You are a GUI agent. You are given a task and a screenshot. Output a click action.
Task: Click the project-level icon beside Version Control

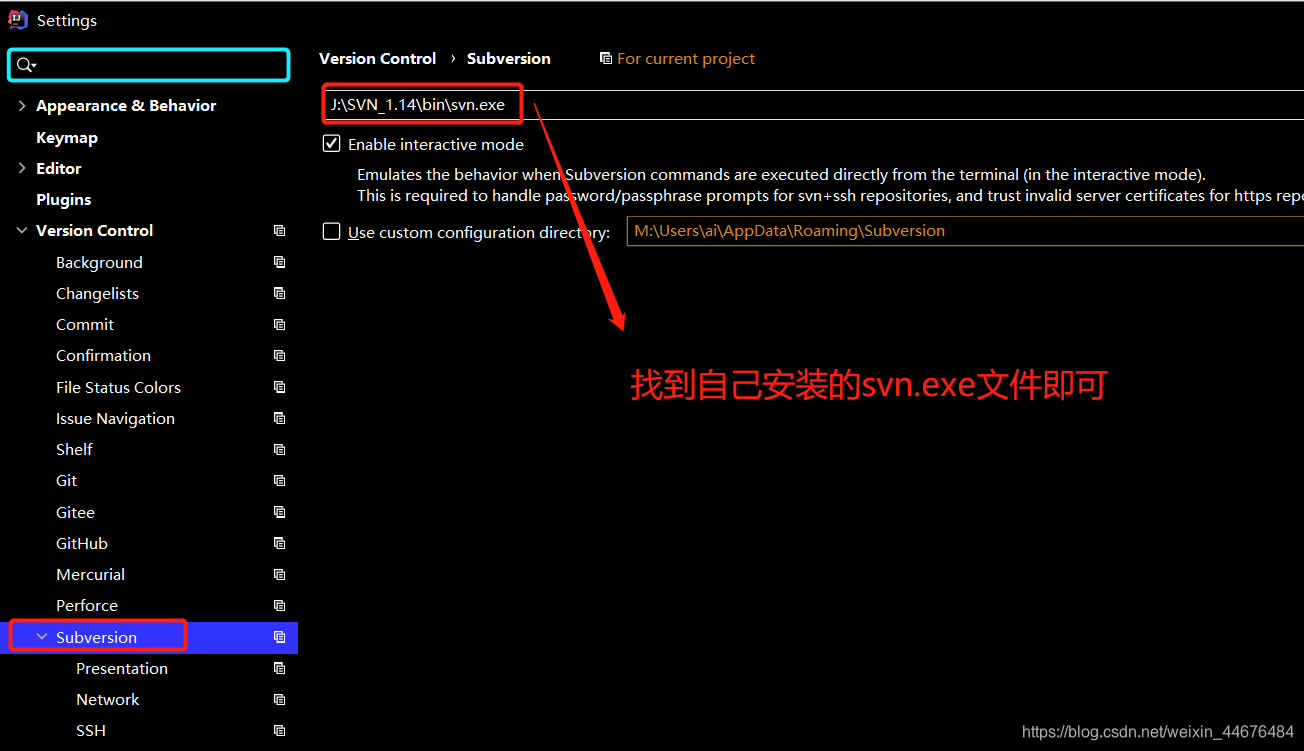tap(280, 230)
